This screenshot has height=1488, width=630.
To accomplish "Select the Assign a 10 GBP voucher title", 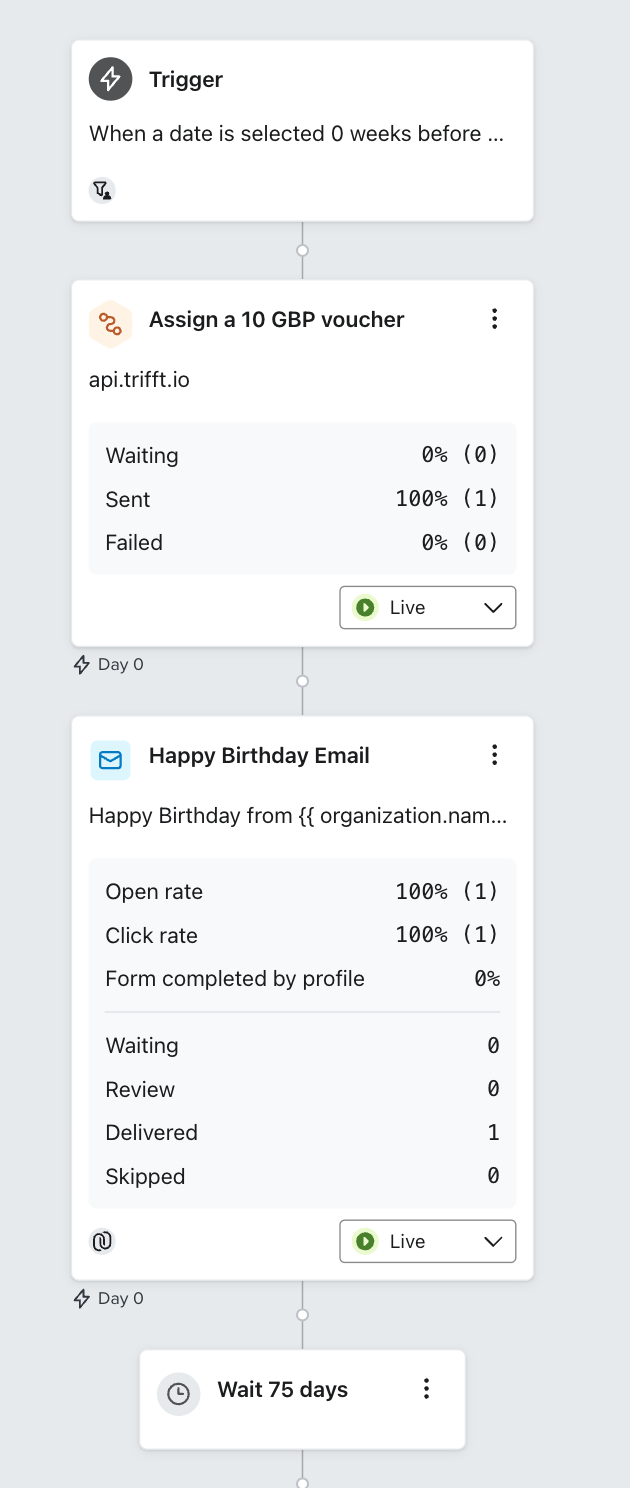I will (x=276, y=320).
